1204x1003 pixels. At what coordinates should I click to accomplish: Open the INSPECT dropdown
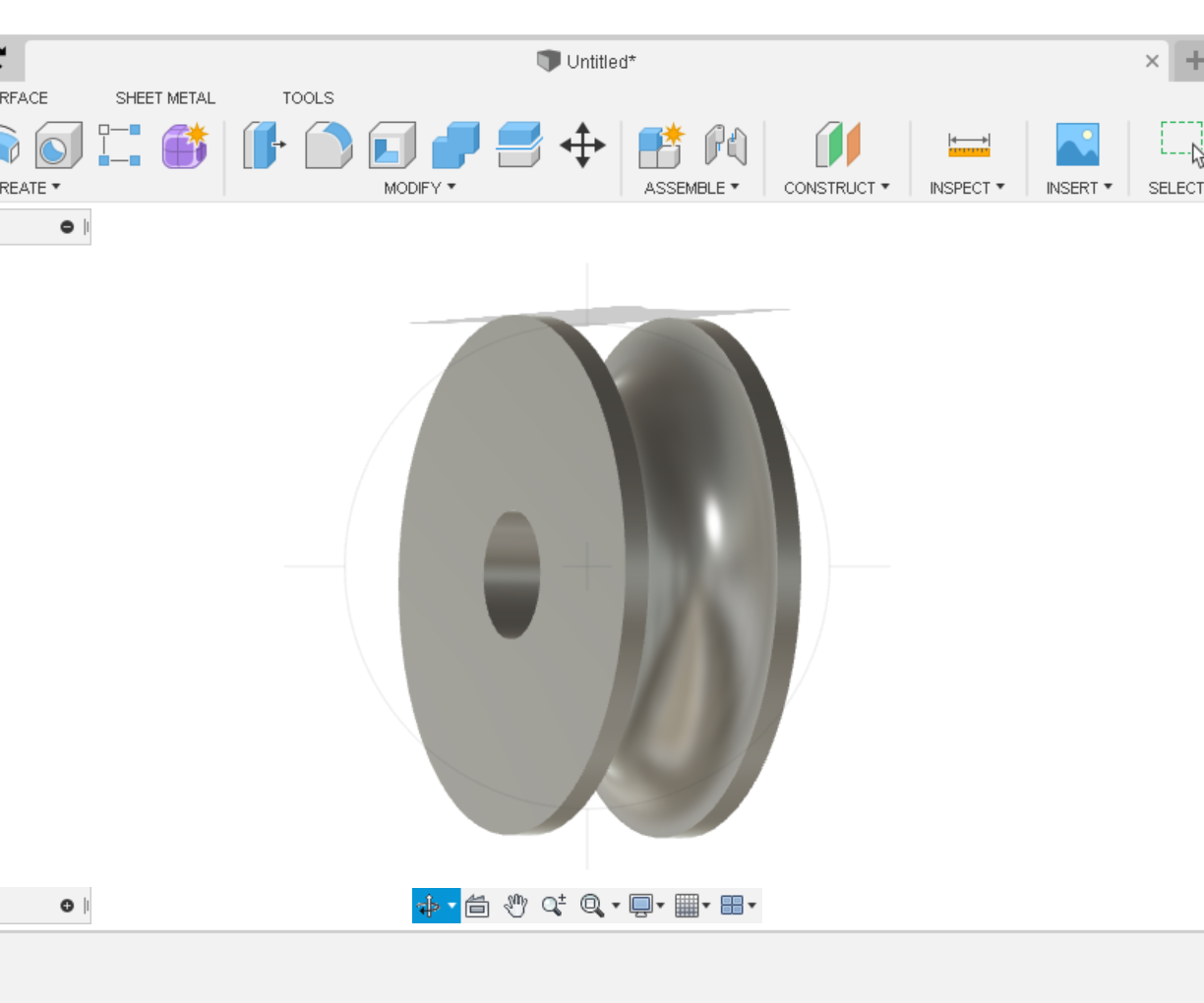click(x=968, y=187)
